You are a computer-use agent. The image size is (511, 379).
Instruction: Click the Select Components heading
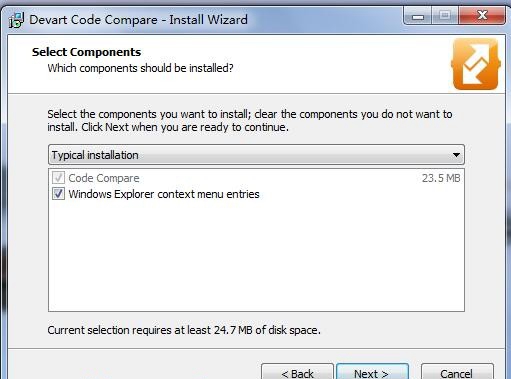point(86,52)
